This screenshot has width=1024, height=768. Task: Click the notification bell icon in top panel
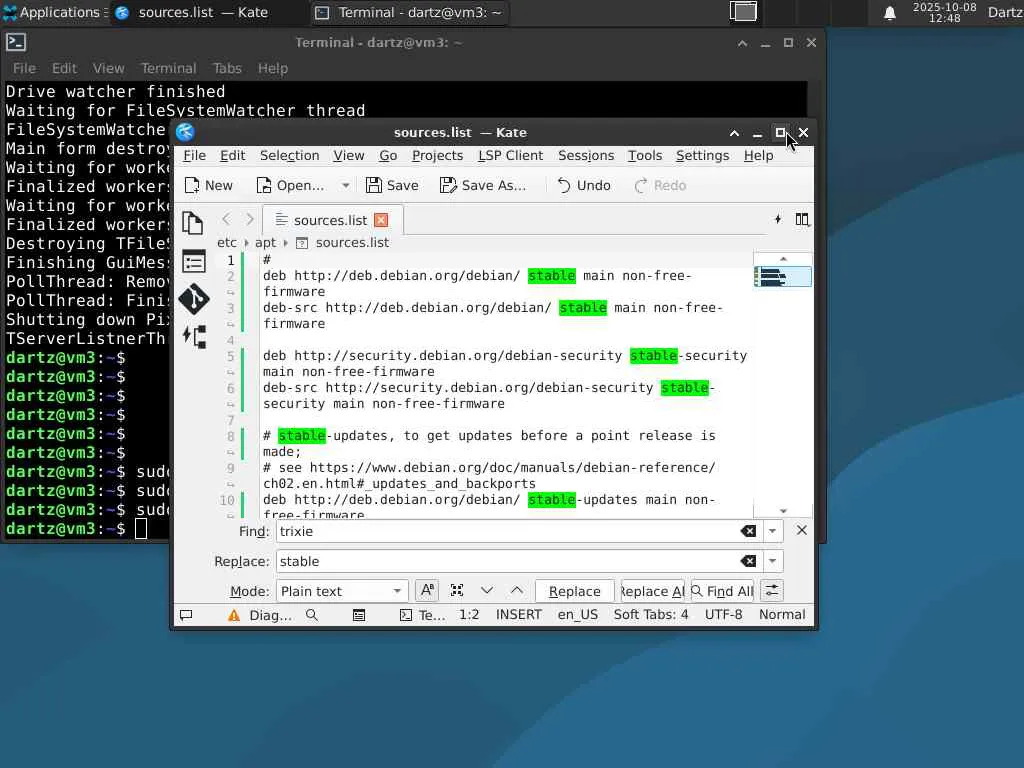click(x=889, y=13)
